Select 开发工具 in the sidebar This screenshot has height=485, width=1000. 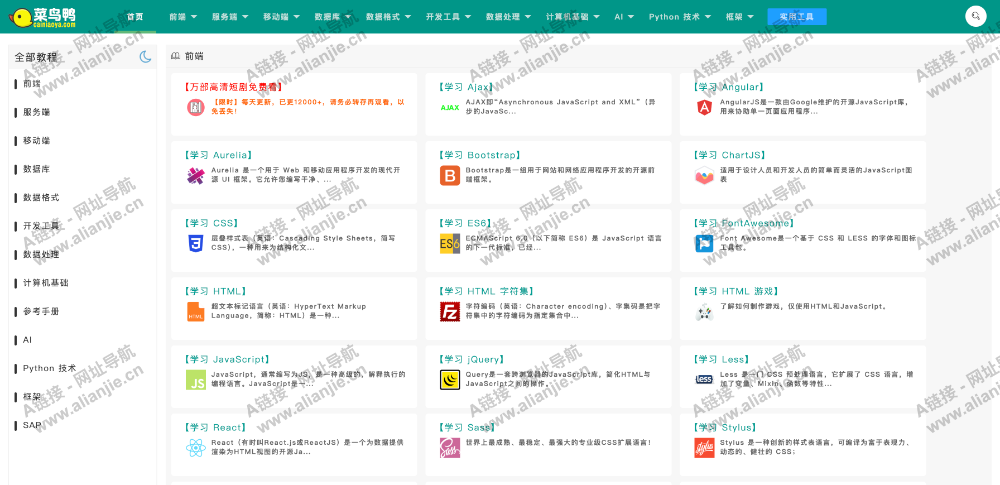click(x=41, y=226)
